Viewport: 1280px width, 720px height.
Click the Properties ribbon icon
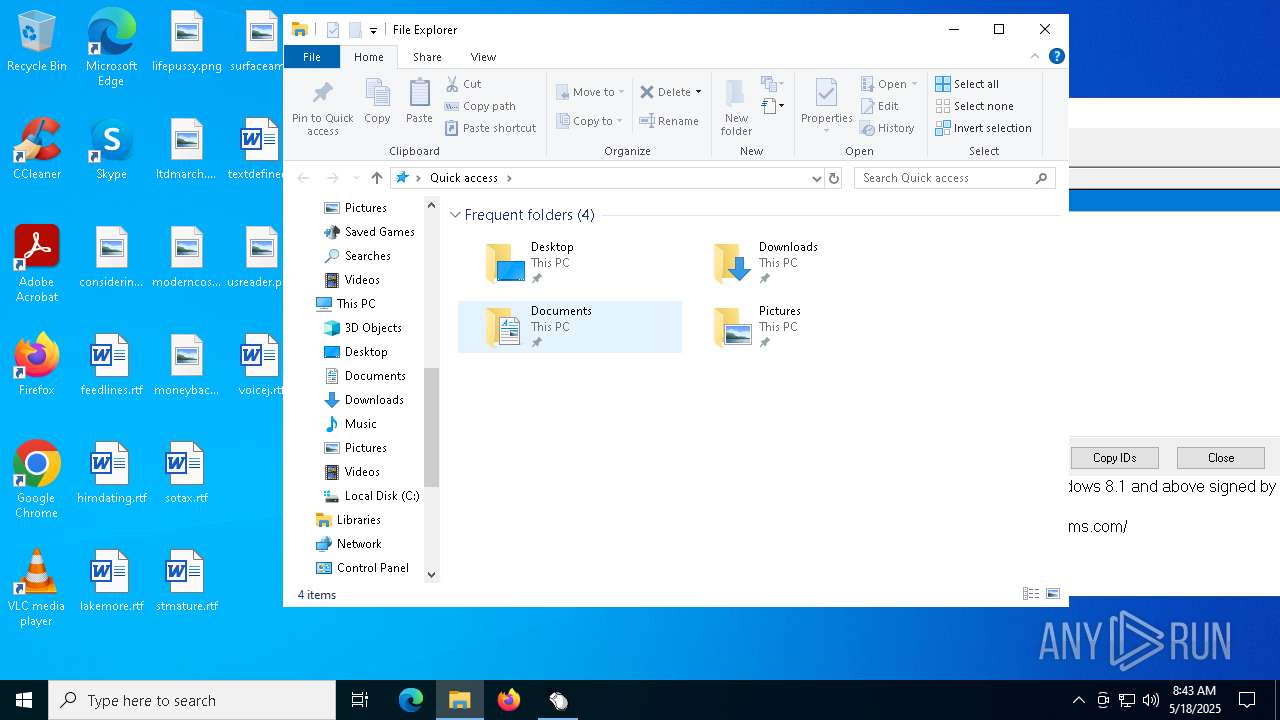pos(826,104)
